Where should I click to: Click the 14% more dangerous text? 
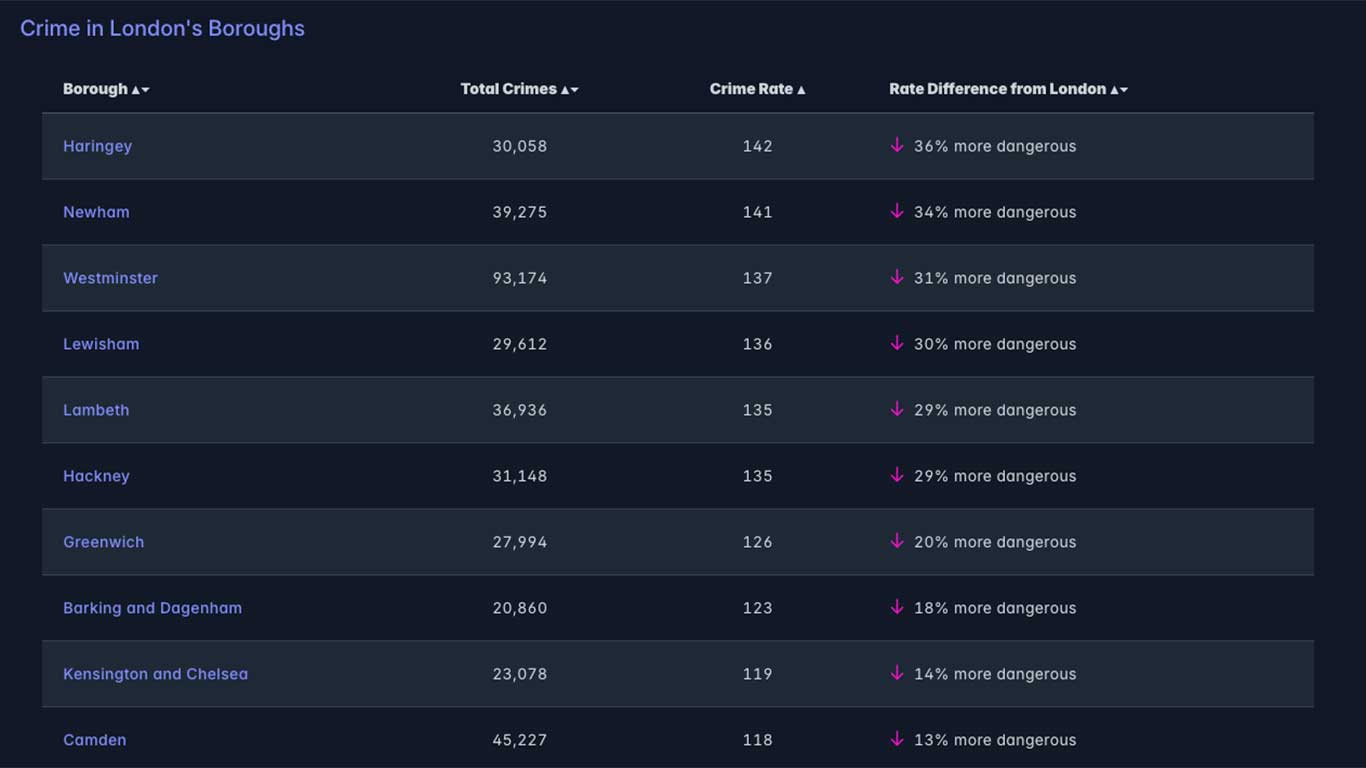[x=995, y=674]
